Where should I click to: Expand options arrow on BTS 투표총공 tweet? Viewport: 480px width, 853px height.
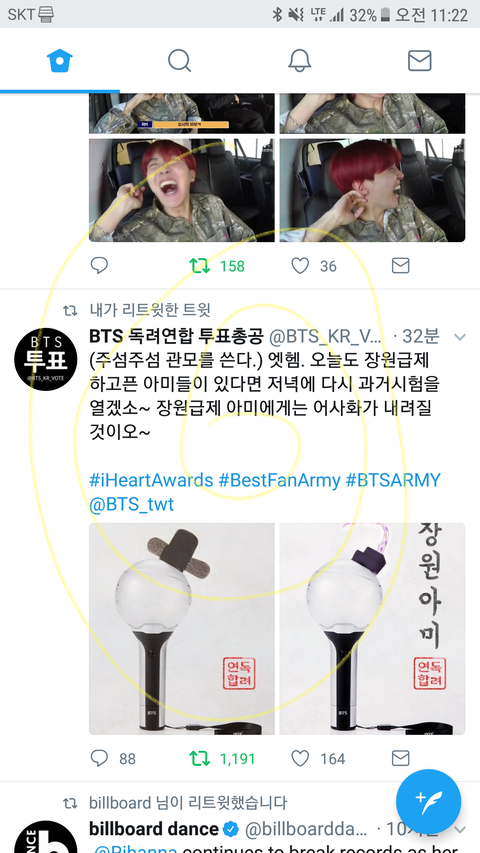[x=460, y=337]
